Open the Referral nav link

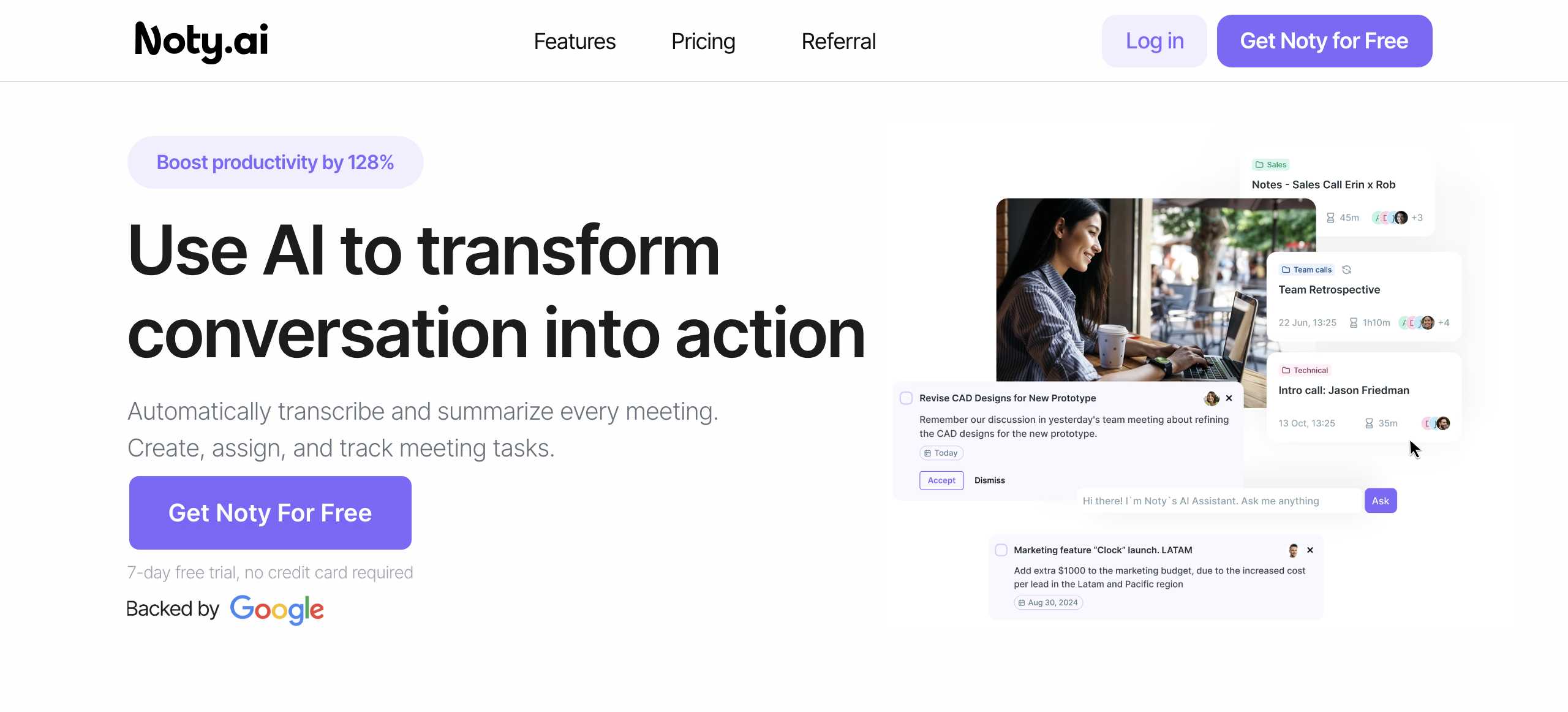(x=838, y=42)
